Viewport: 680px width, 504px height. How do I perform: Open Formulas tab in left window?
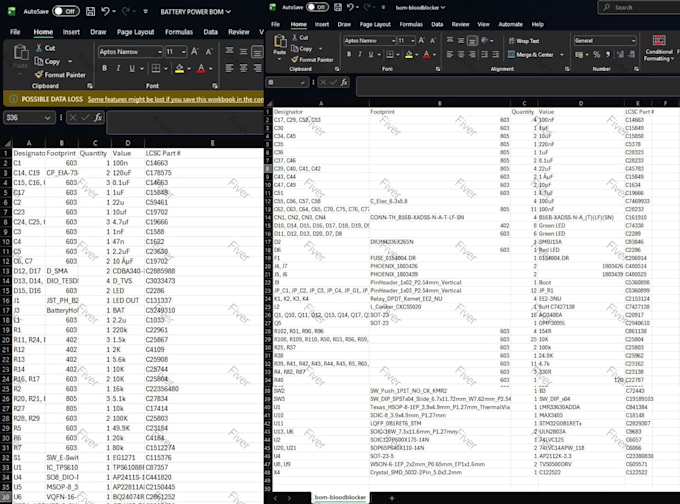click(x=179, y=32)
